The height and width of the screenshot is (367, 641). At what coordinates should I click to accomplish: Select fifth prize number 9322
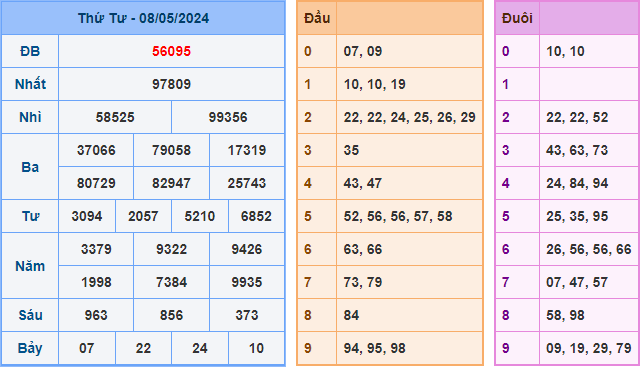coord(171,249)
